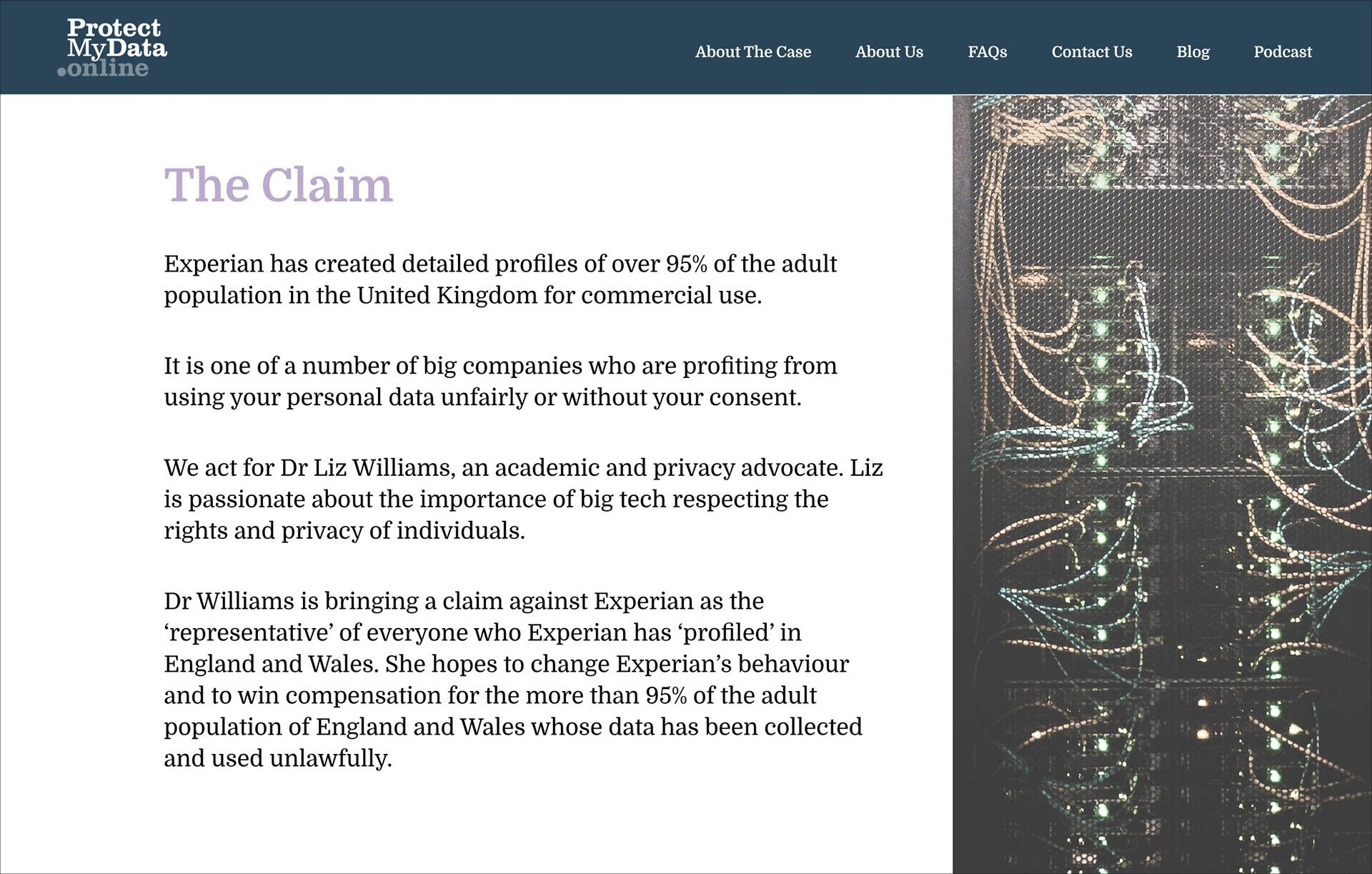Click the paragraph starting "It is one of"

click(500, 382)
